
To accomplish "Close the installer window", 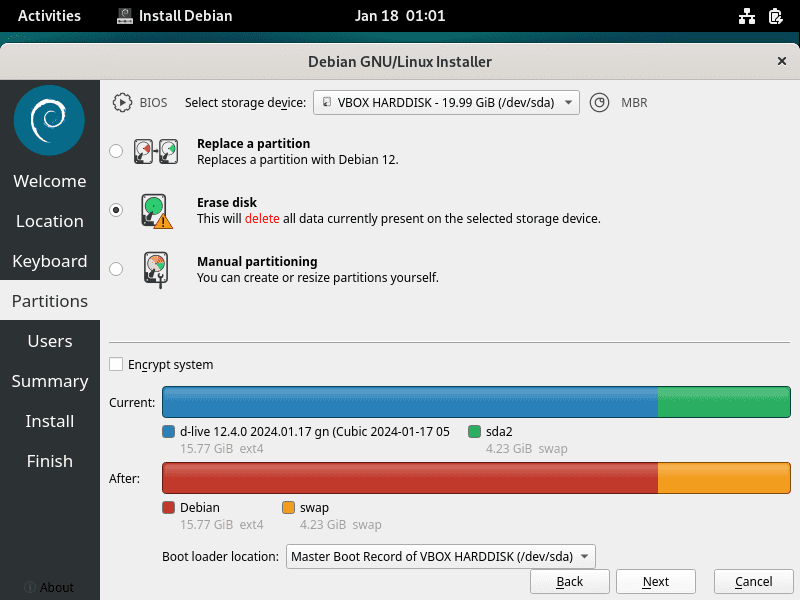I will (x=782, y=61).
